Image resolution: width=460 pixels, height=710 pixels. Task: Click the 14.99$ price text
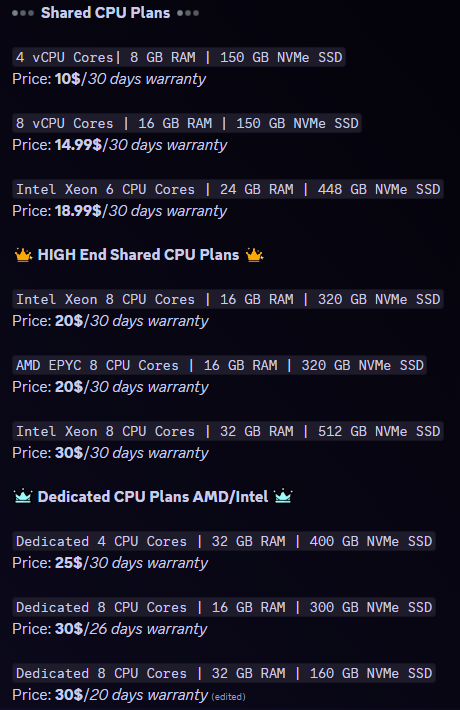pos(78,145)
